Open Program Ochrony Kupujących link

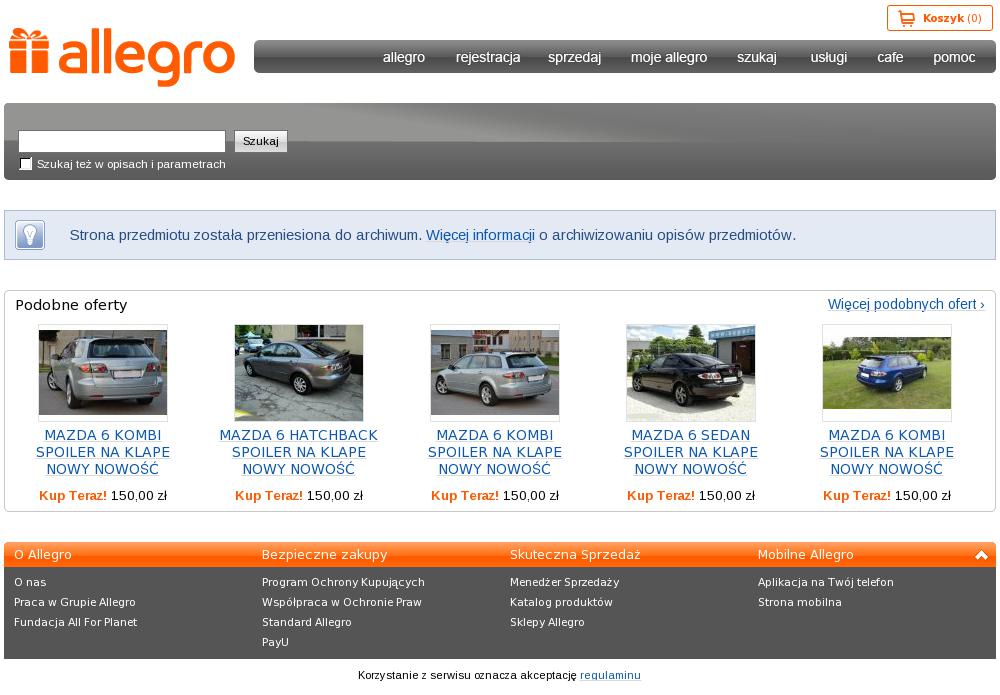point(343,582)
